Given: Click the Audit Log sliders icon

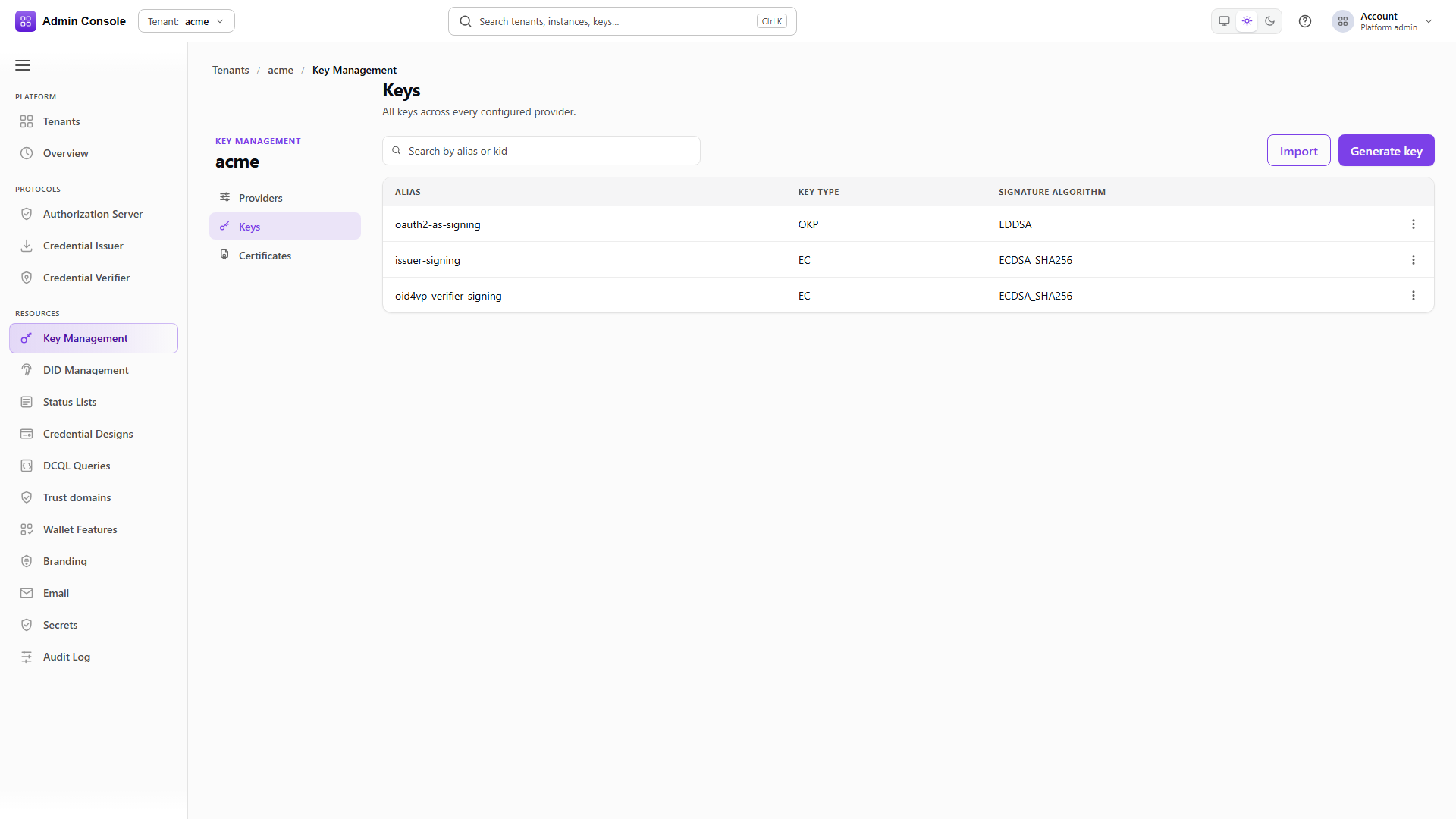Looking at the screenshot, I should (27, 657).
